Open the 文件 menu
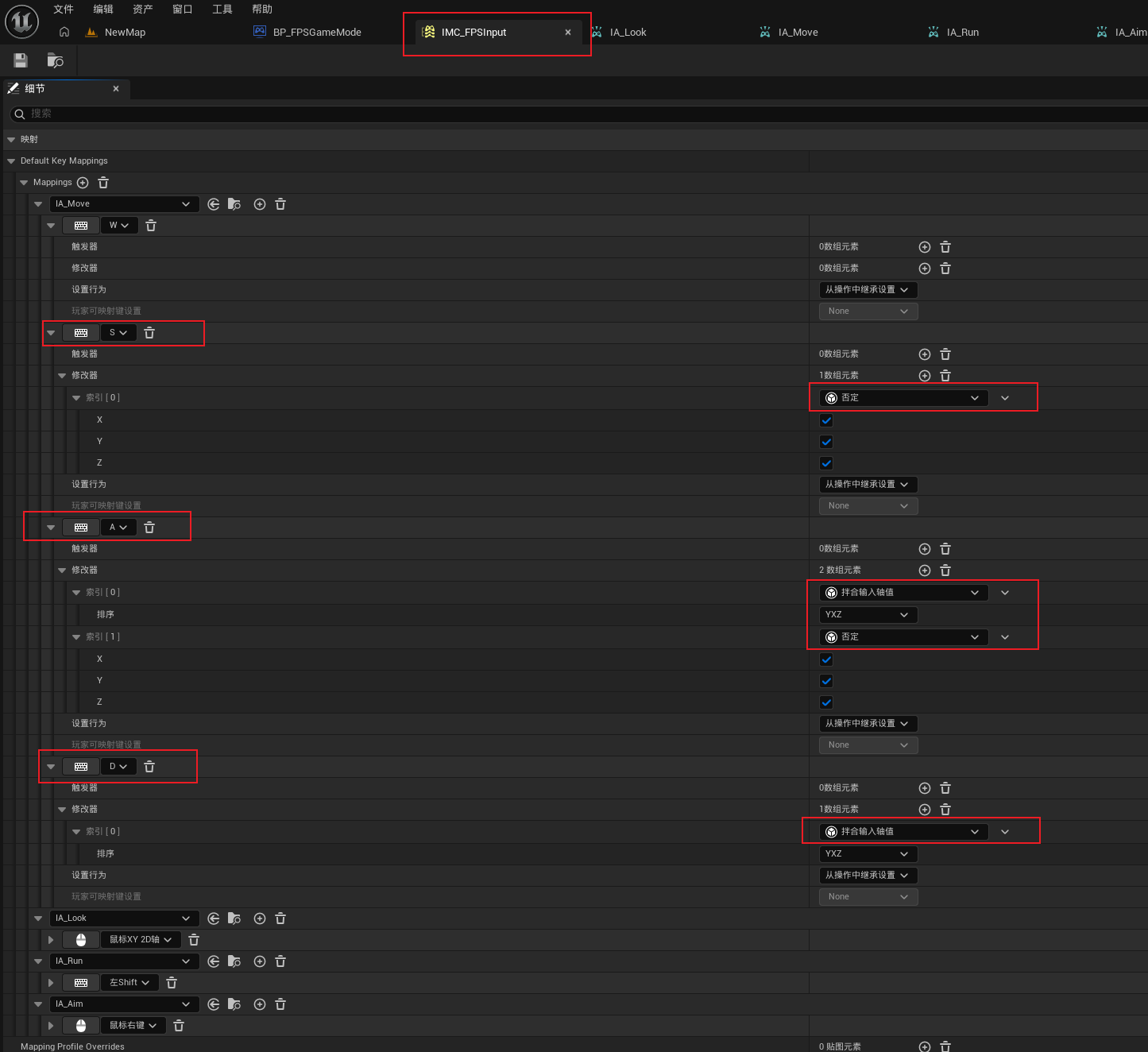 click(x=64, y=10)
